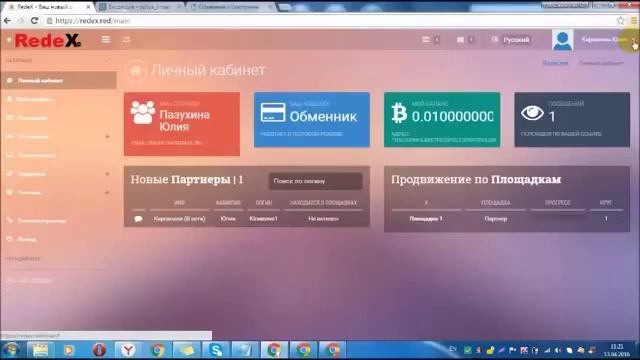Click the sponsor card Пазухина Юлия
Viewport: 640px width, 360px height.
point(182,124)
